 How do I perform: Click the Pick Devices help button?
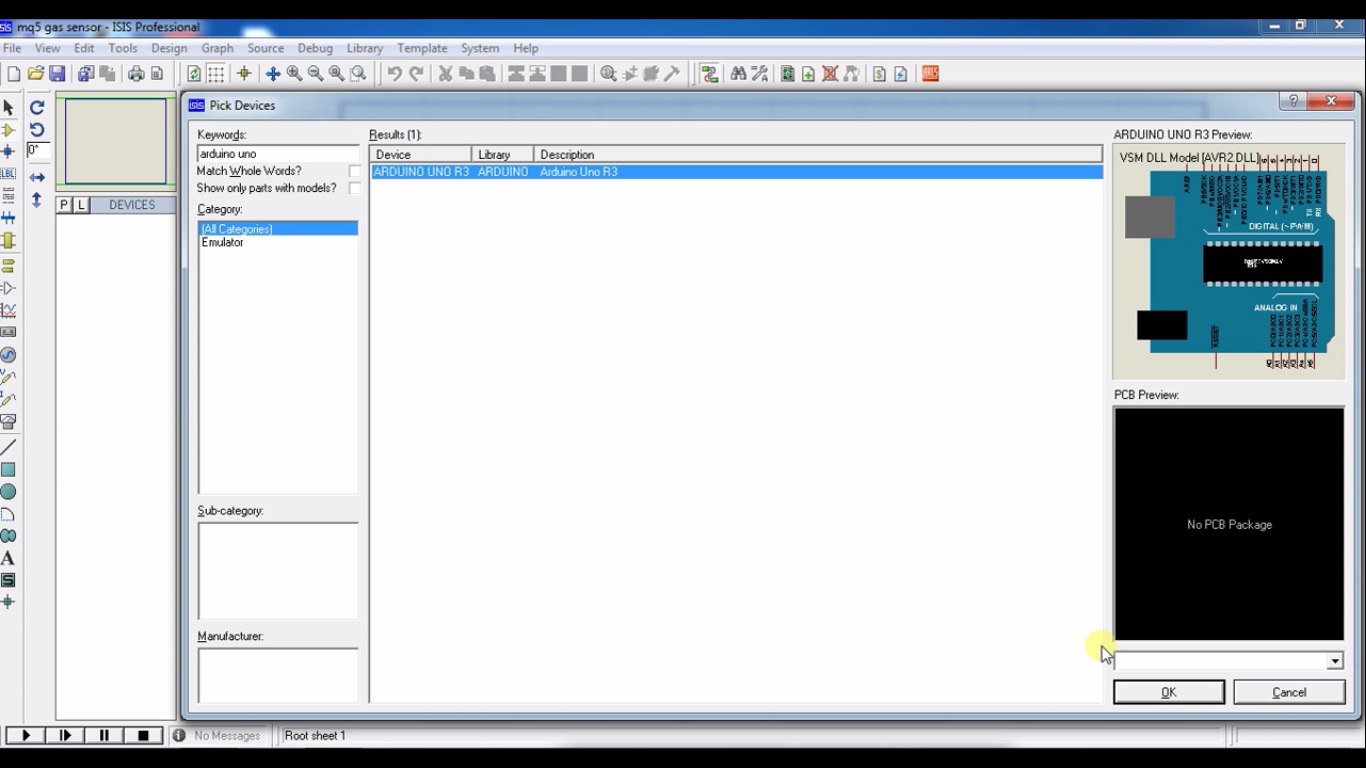click(1293, 101)
